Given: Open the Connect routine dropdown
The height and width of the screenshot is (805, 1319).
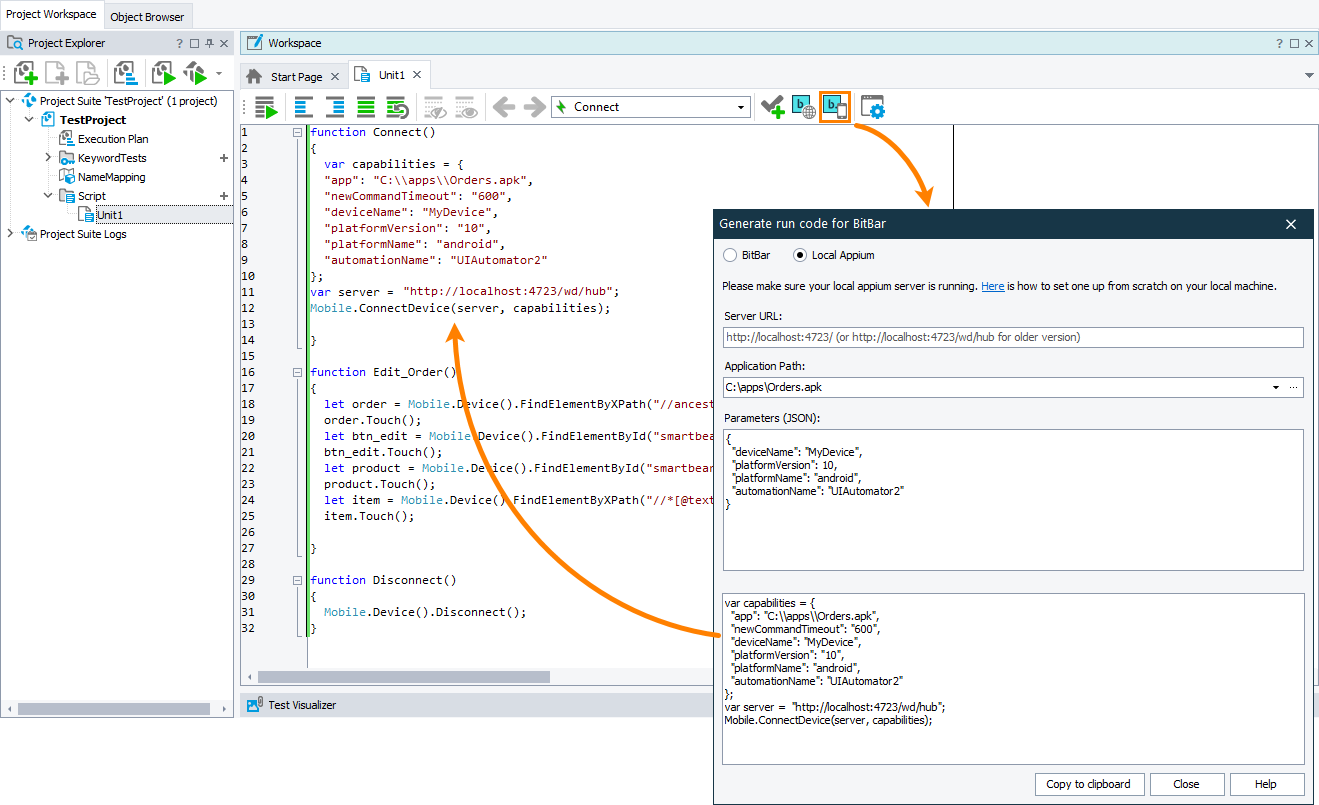Looking at the screenshot, I should 741,107.
